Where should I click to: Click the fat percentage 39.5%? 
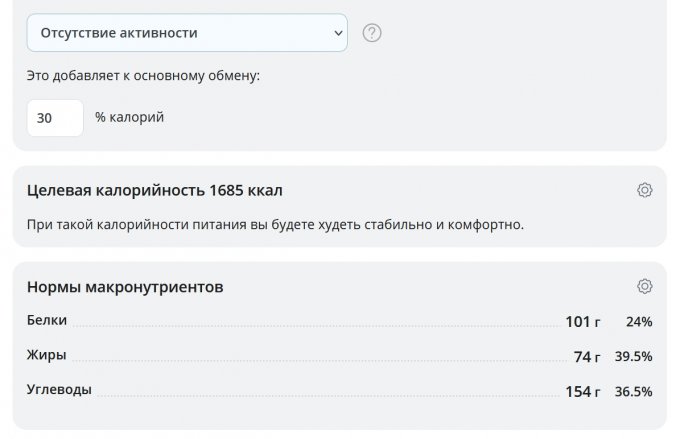click(634, 357)
